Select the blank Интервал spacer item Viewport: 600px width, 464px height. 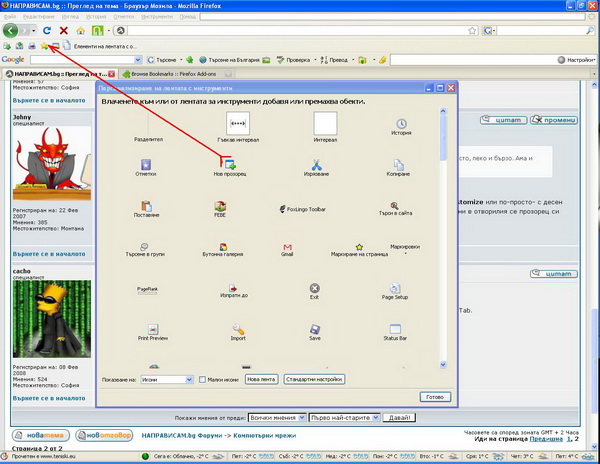(325, 127)
